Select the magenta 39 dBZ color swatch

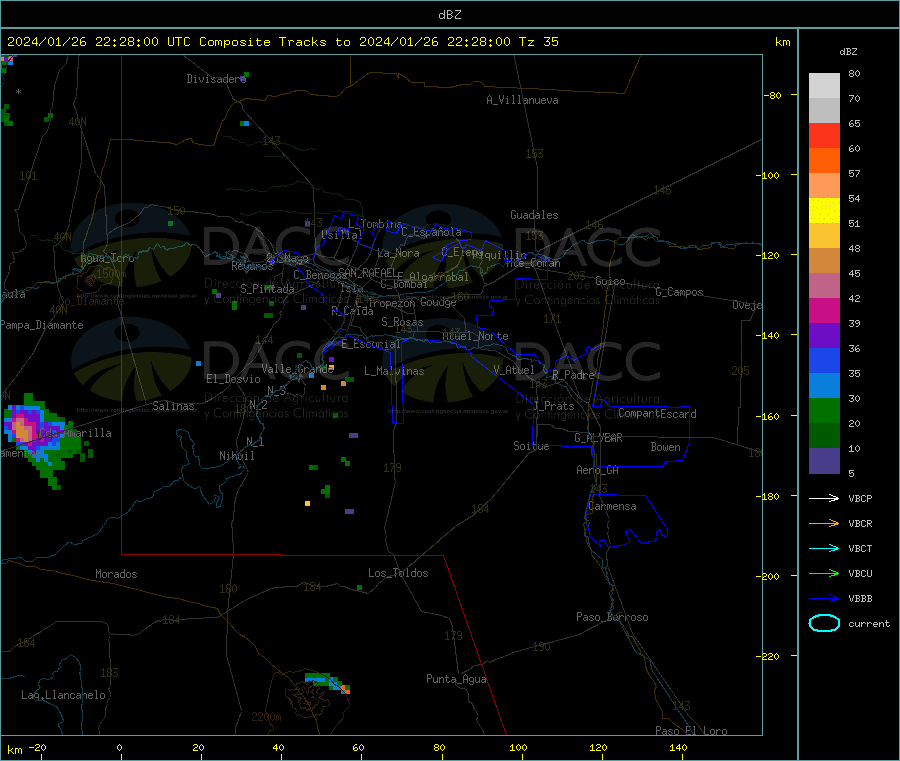[x=824, y=310]
